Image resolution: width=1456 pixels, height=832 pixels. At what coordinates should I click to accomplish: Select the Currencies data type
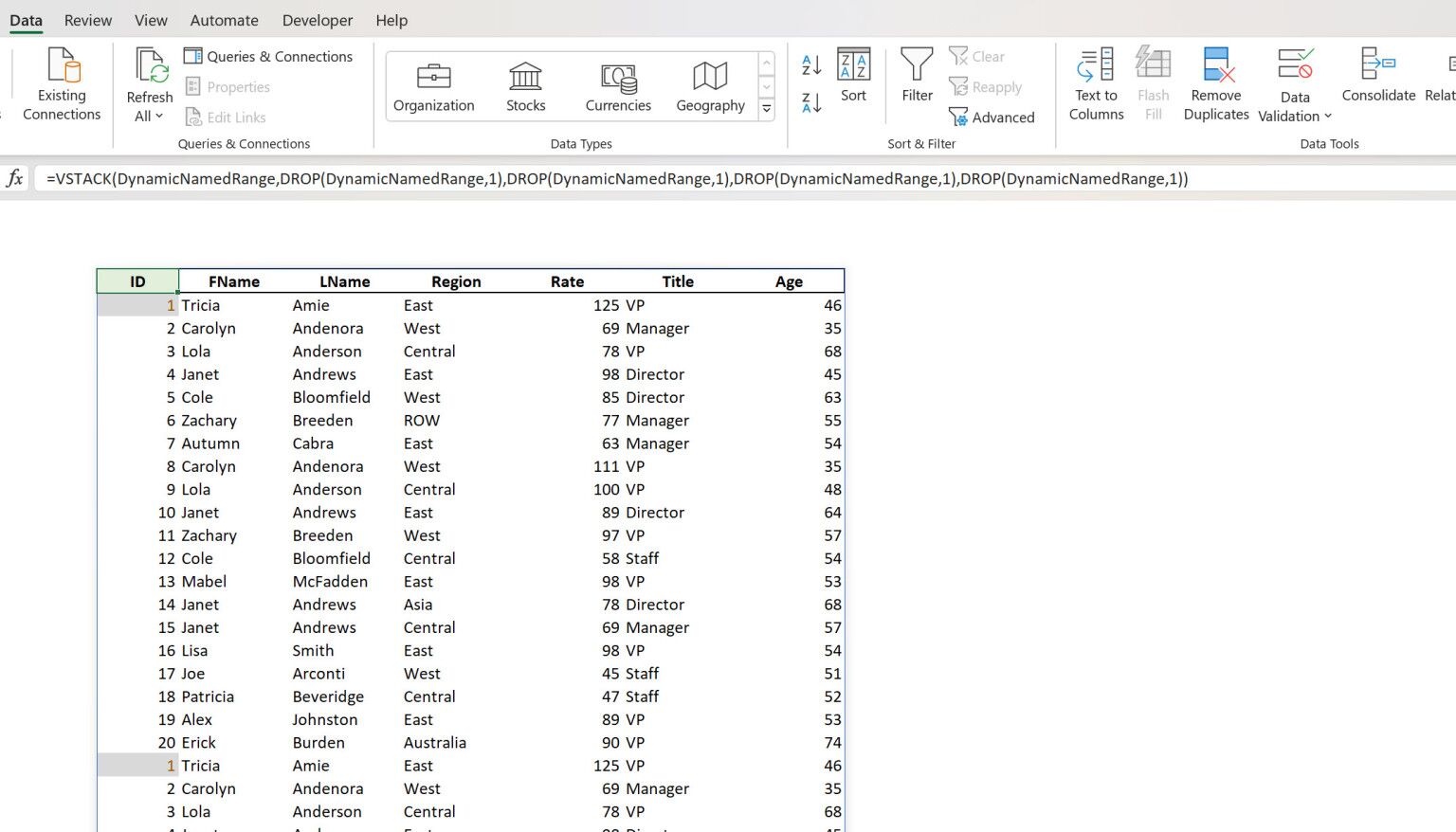618,85
